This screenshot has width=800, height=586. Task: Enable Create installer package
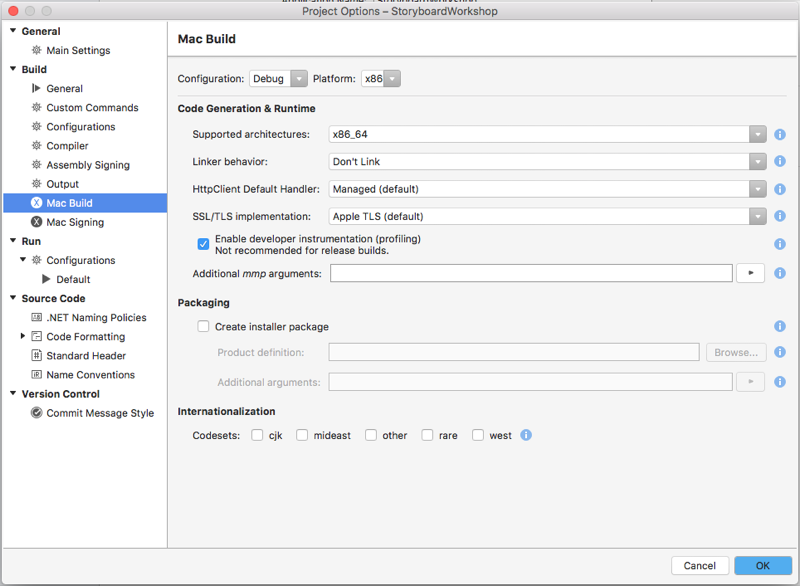click(203, 325)
